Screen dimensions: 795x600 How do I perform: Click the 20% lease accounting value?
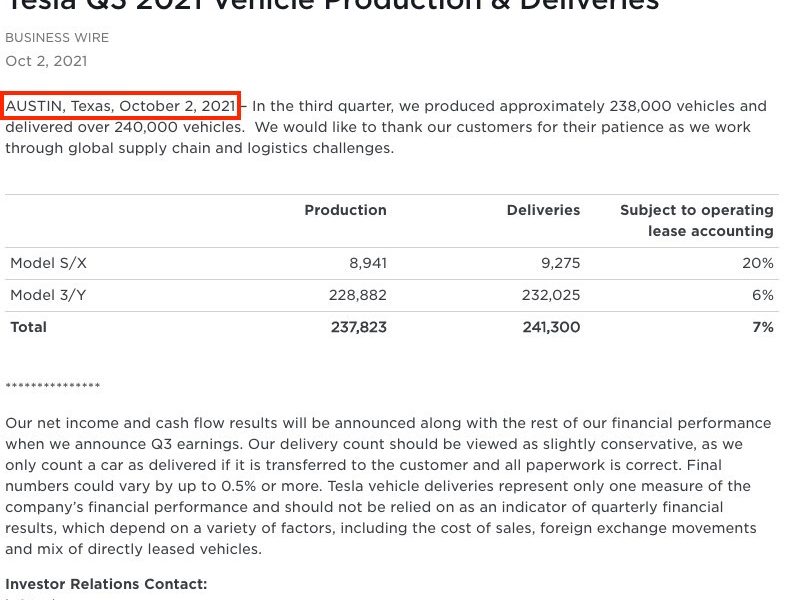758,263
